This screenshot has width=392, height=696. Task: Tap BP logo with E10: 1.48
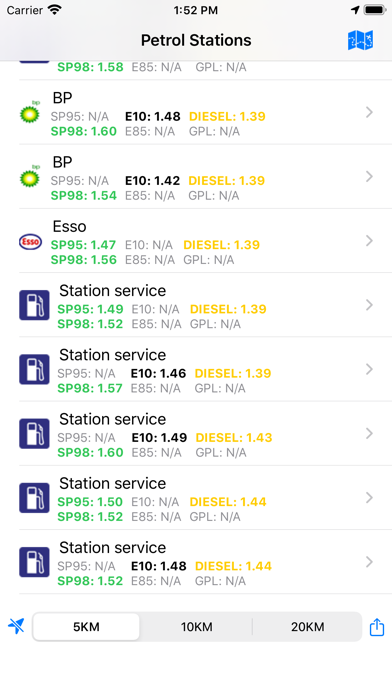30,112
